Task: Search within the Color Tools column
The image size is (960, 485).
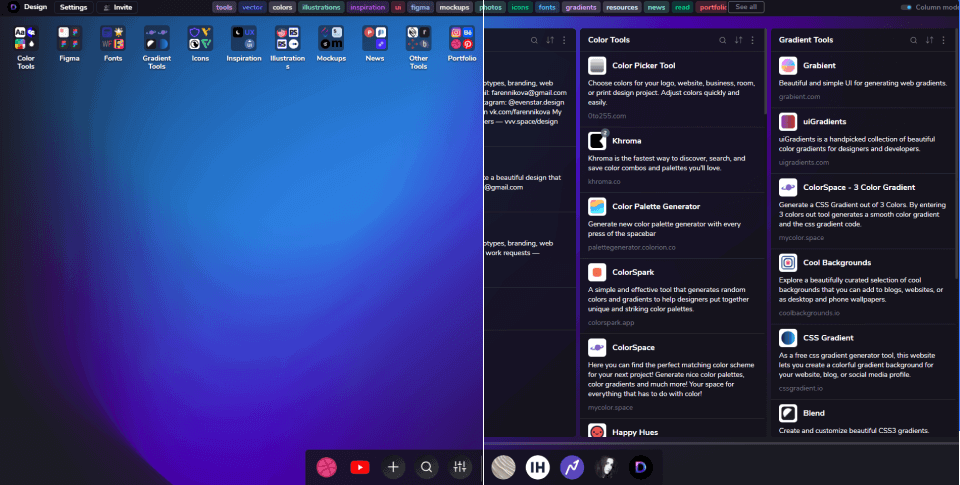Action: tap(722, 40)
